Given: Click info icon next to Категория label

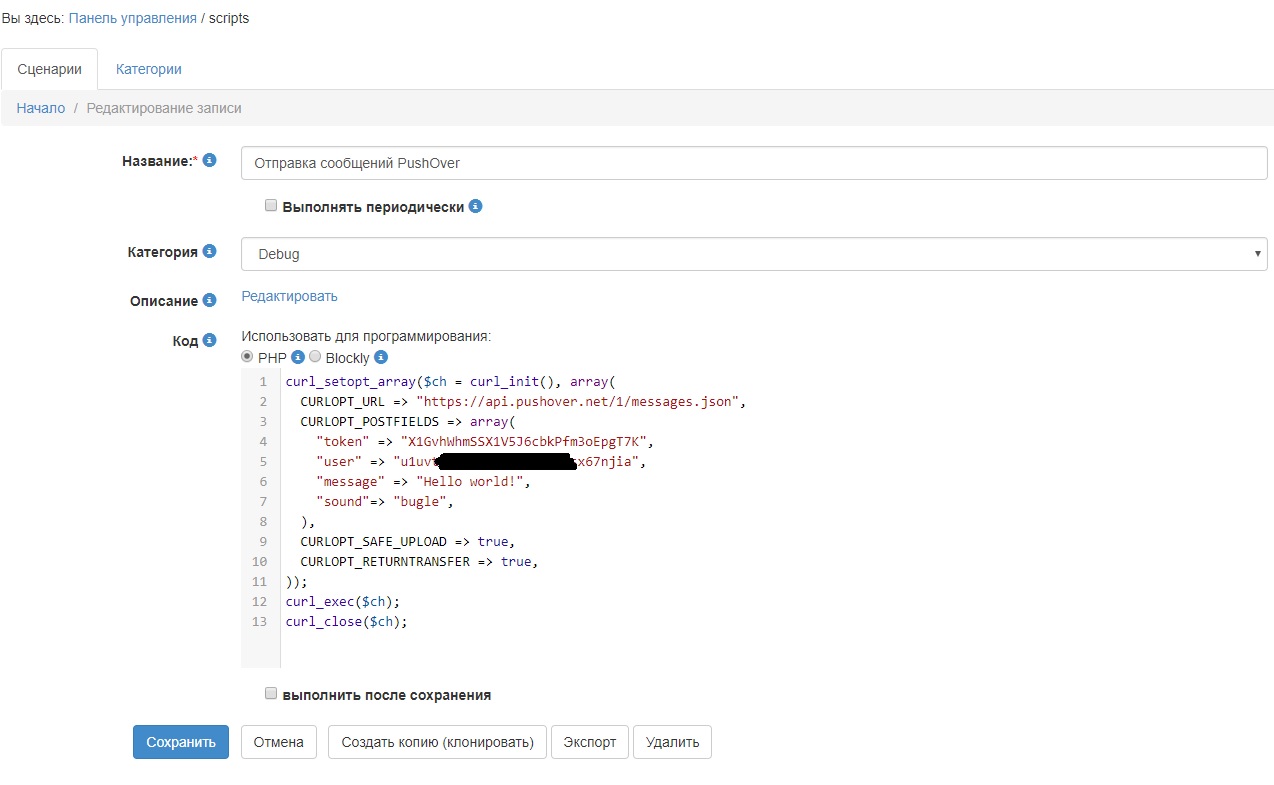Looking at the screenshot, I should tap(210, 251).
